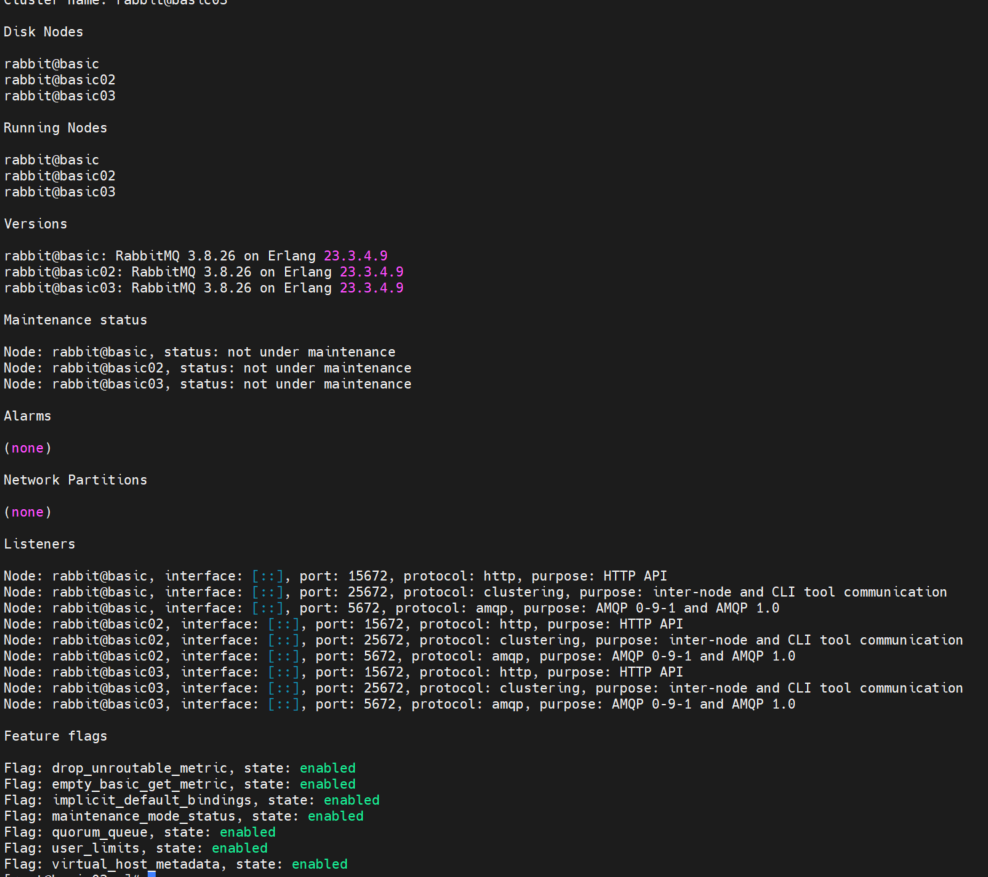Click Erlang version 23.3.4.9 on the rabbit@basic03: line
The height and width of the screenshot is (877, 988).
tap(372, 288)
